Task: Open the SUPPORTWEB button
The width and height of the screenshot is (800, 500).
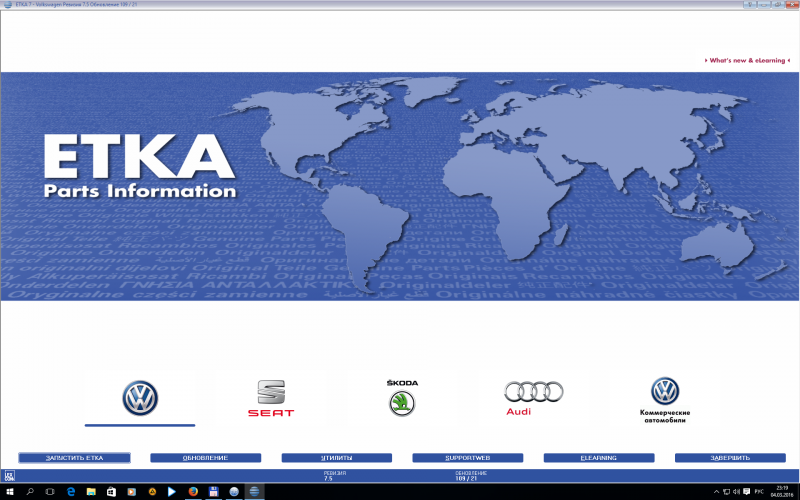Action: click(468, 458)
